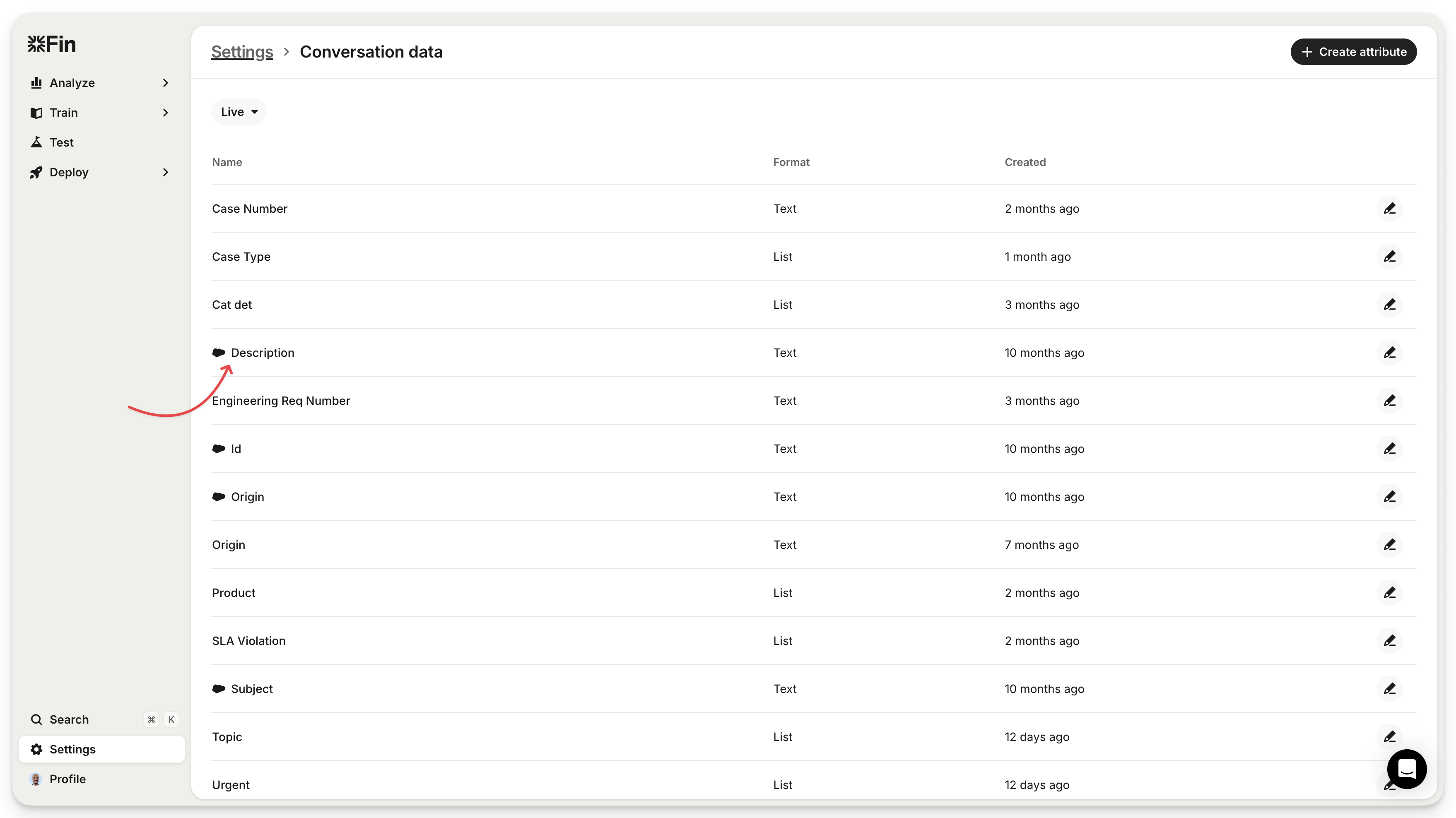The width and height of the screenshot is (1456, 818).
Task: Go back via the Settings breadcrumb link
Action: pyautogui.click(x=242, y=52)
